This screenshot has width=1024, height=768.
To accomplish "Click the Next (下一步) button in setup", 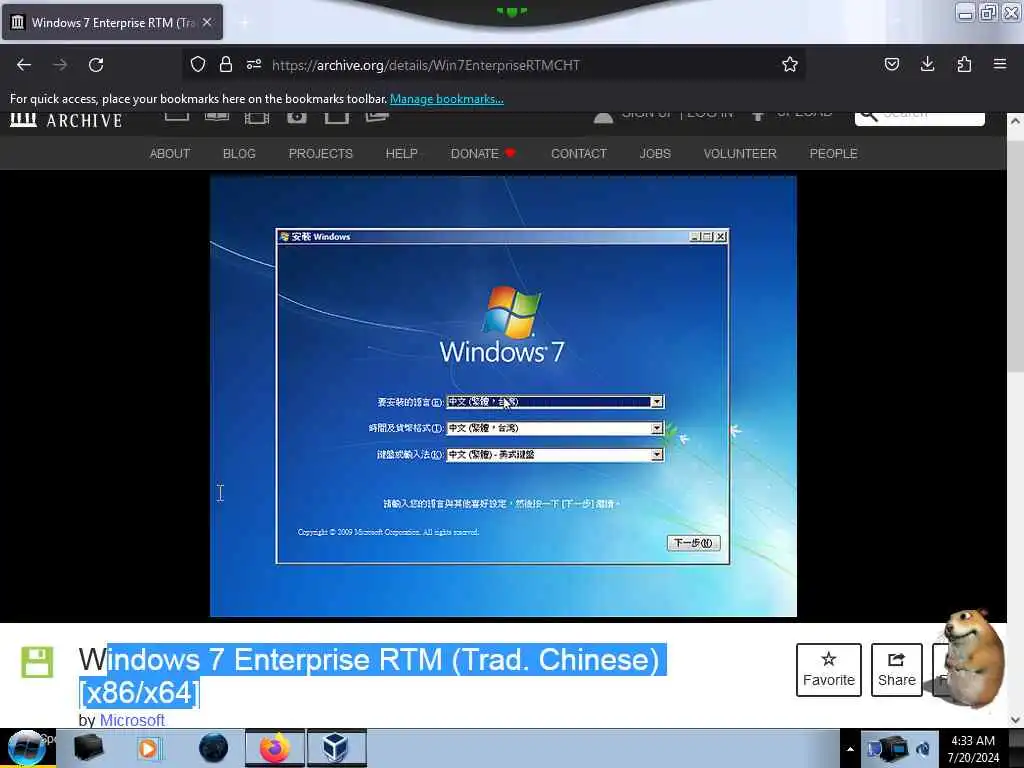I will [x=694, y=543].
